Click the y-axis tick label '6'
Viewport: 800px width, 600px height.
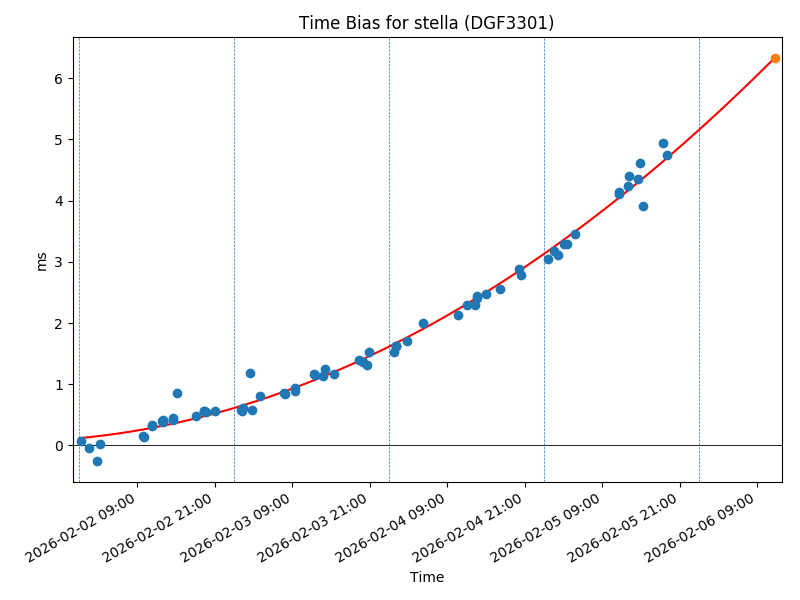(x=60, y=79)
